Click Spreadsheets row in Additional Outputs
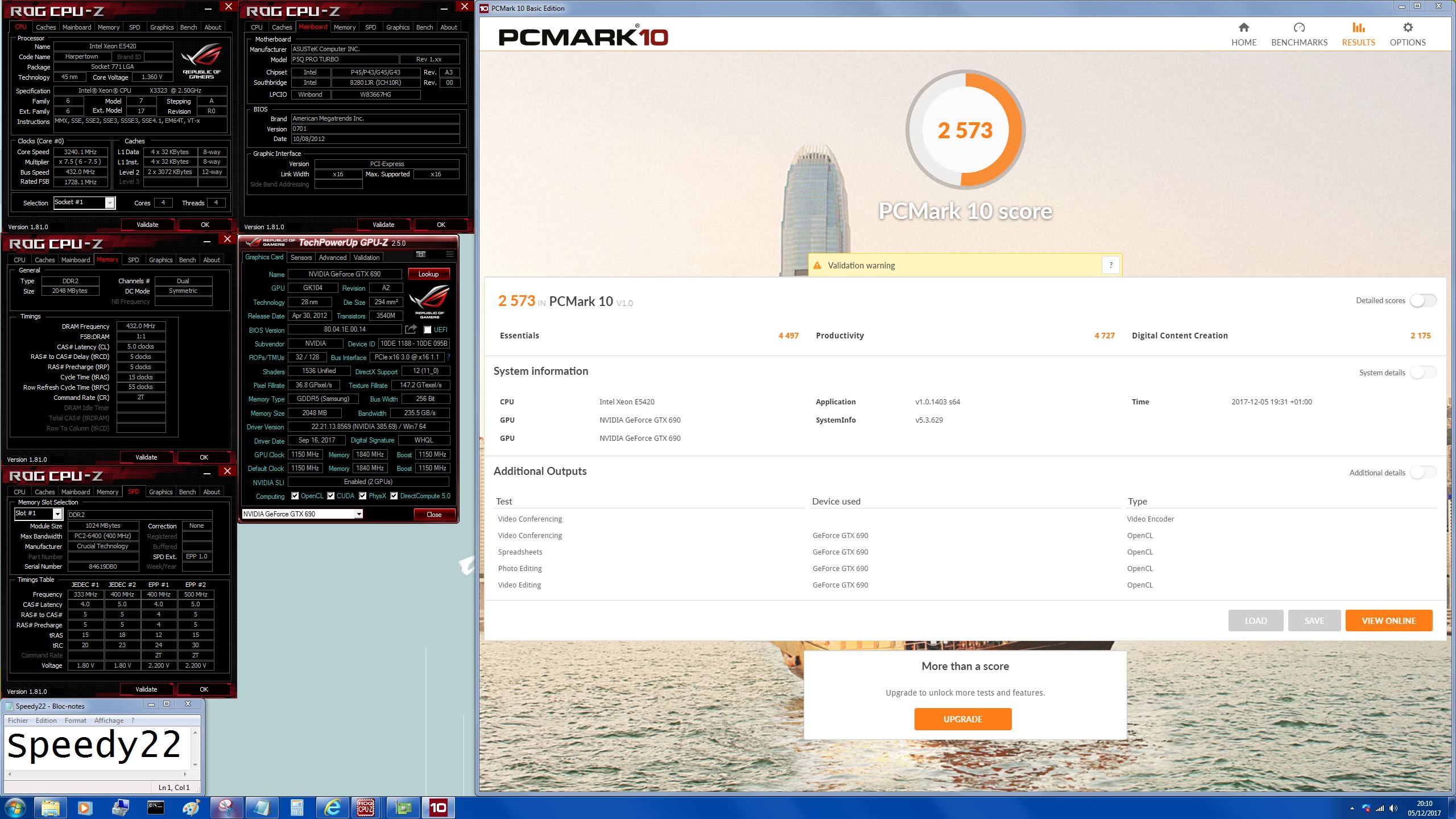Screen dimensions: 1456x819 [x=964, y=552]
